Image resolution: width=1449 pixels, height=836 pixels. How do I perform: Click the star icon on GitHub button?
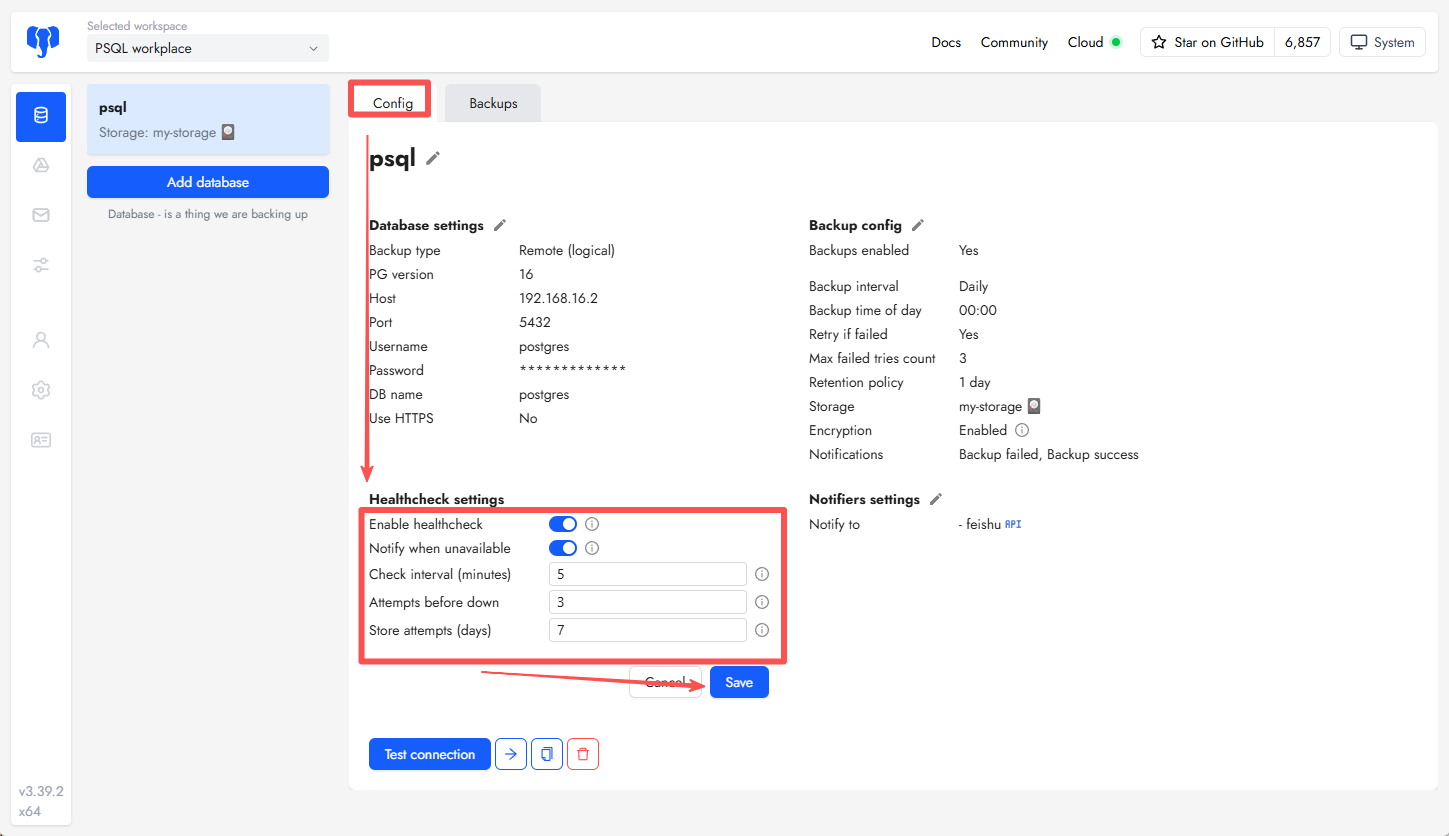[1159, 42]
